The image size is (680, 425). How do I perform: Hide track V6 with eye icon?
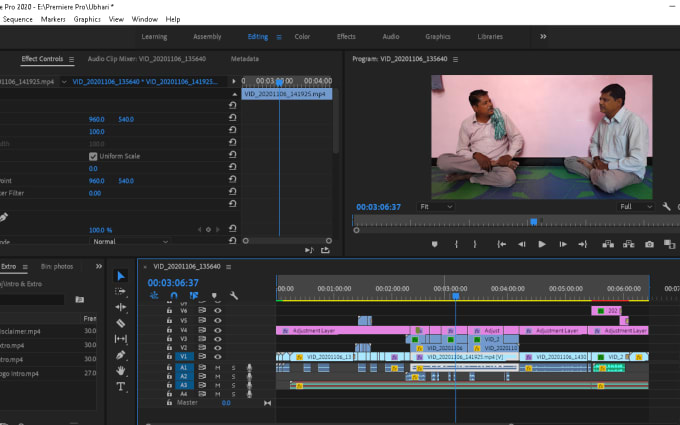tap(218, 311)
